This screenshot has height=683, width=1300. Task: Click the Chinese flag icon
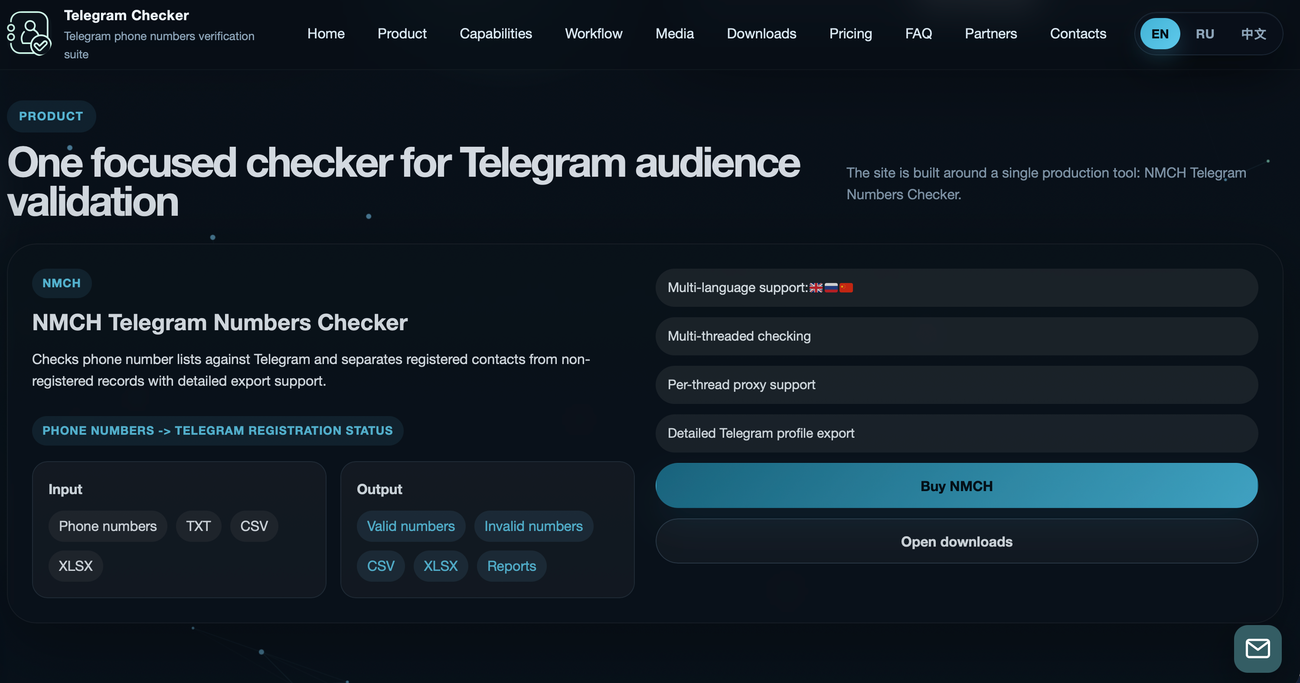click(846, 288)
